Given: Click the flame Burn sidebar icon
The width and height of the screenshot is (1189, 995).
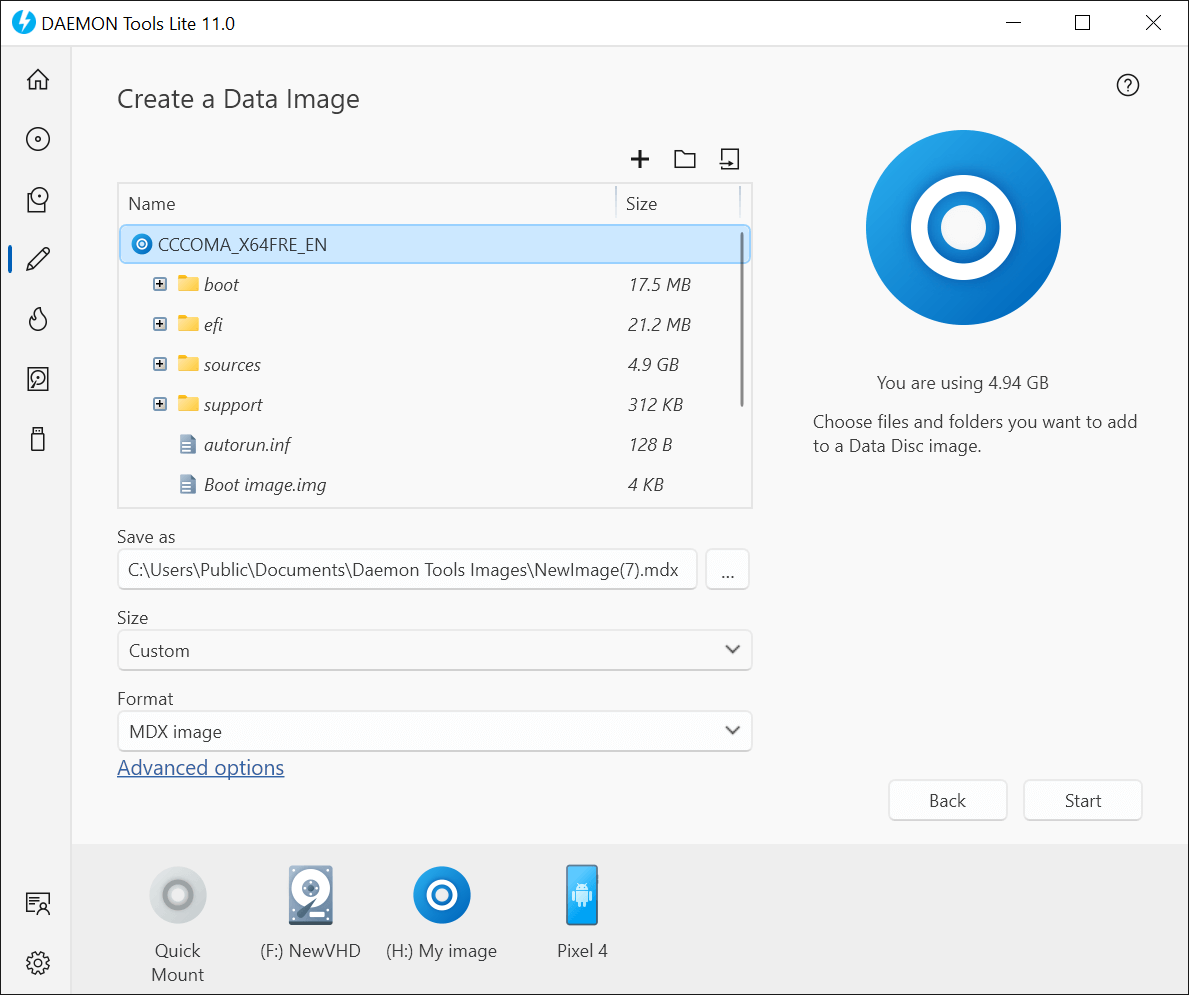Looking at the screenshot, I should click(x=38, y=319).
